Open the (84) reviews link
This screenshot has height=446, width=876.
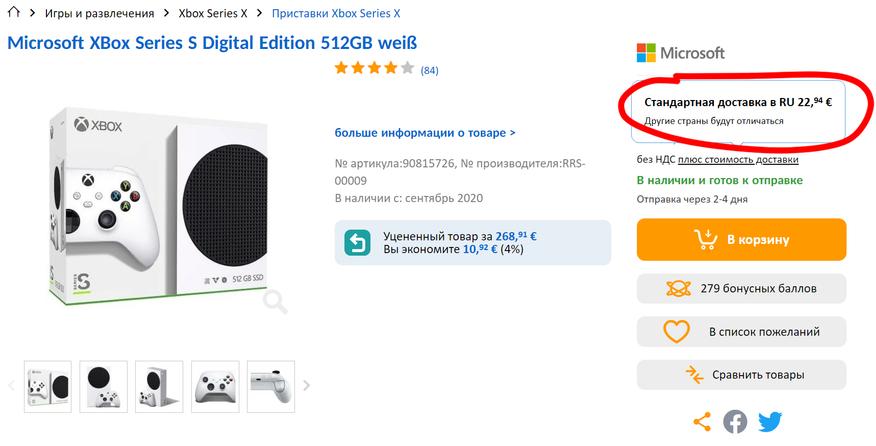pos(429,70)
